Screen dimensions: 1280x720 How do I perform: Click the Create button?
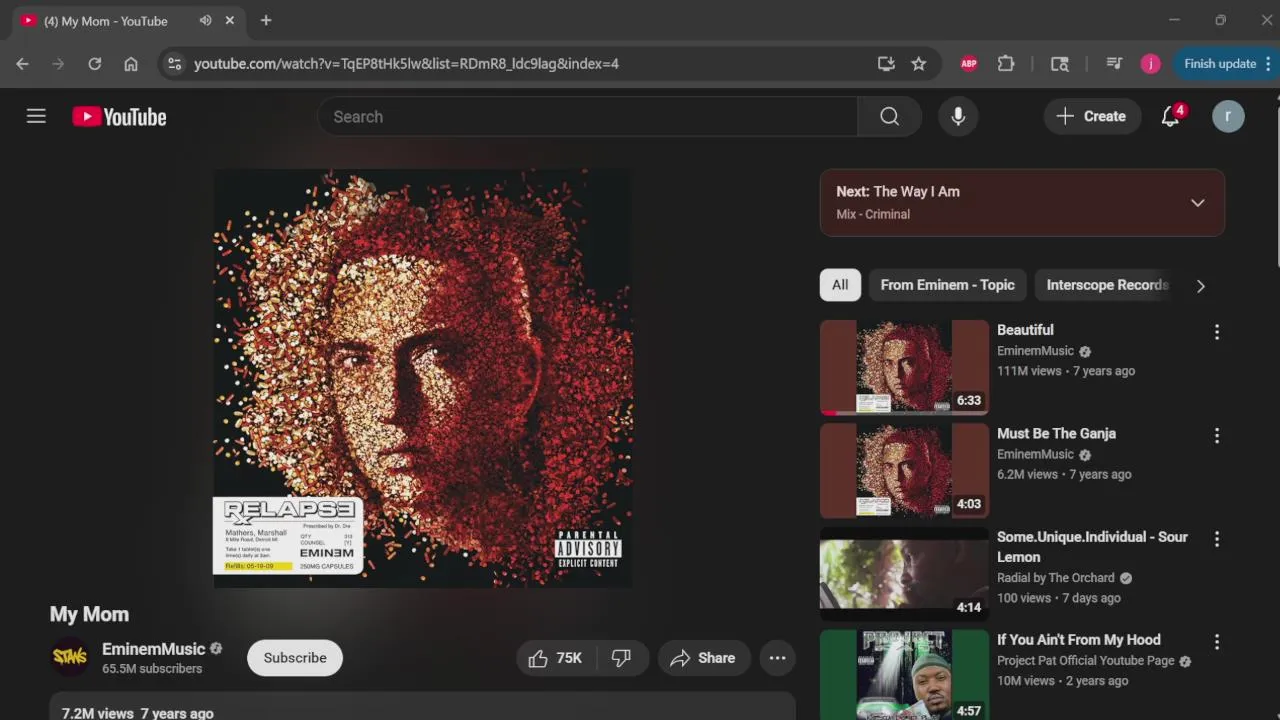1091,116
